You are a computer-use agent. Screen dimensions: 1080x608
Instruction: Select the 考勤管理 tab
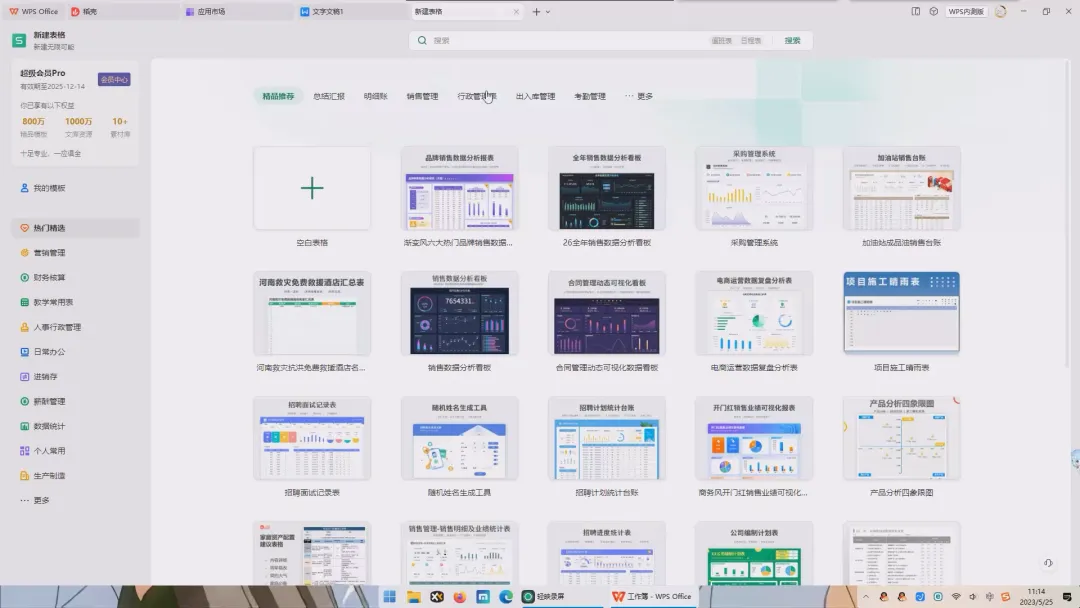(590, 96)
